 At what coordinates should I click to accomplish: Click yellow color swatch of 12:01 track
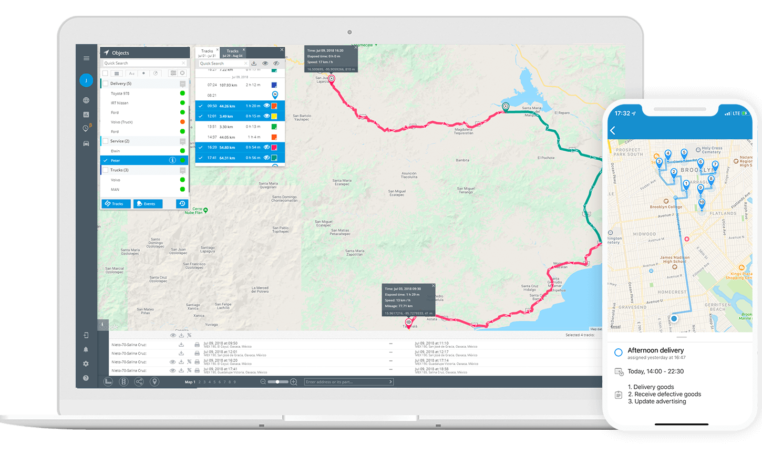274,116
